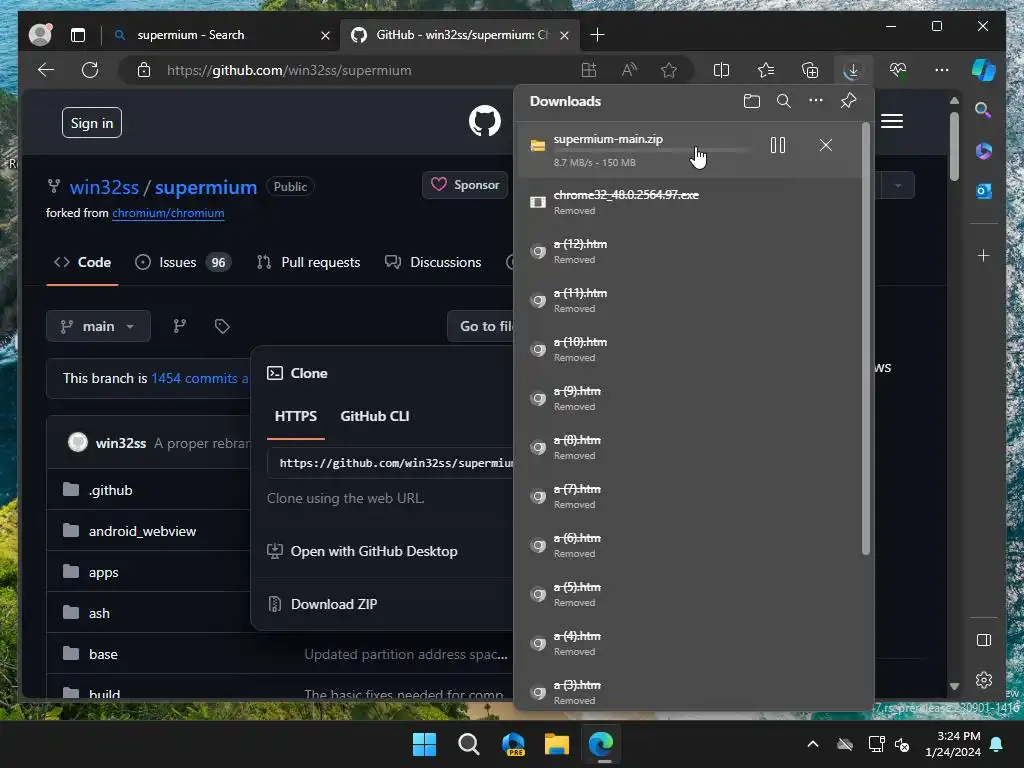
Task: Click the address bar URL
Action: 289,71
